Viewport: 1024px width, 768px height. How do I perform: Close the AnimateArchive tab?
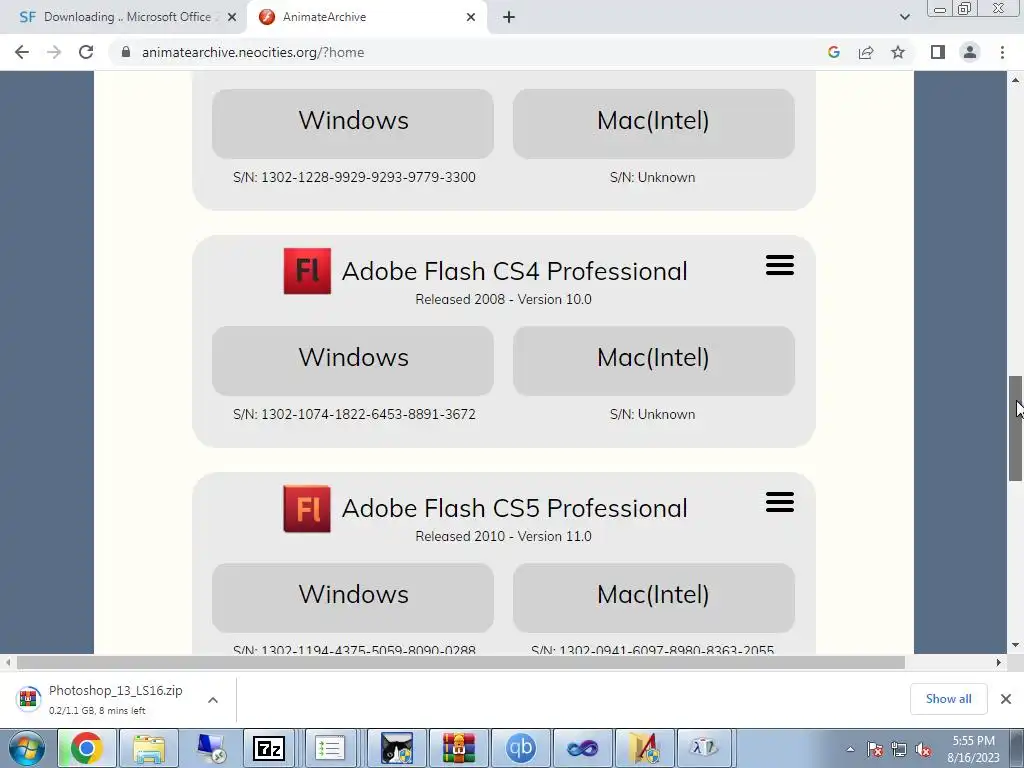point(471,18)
